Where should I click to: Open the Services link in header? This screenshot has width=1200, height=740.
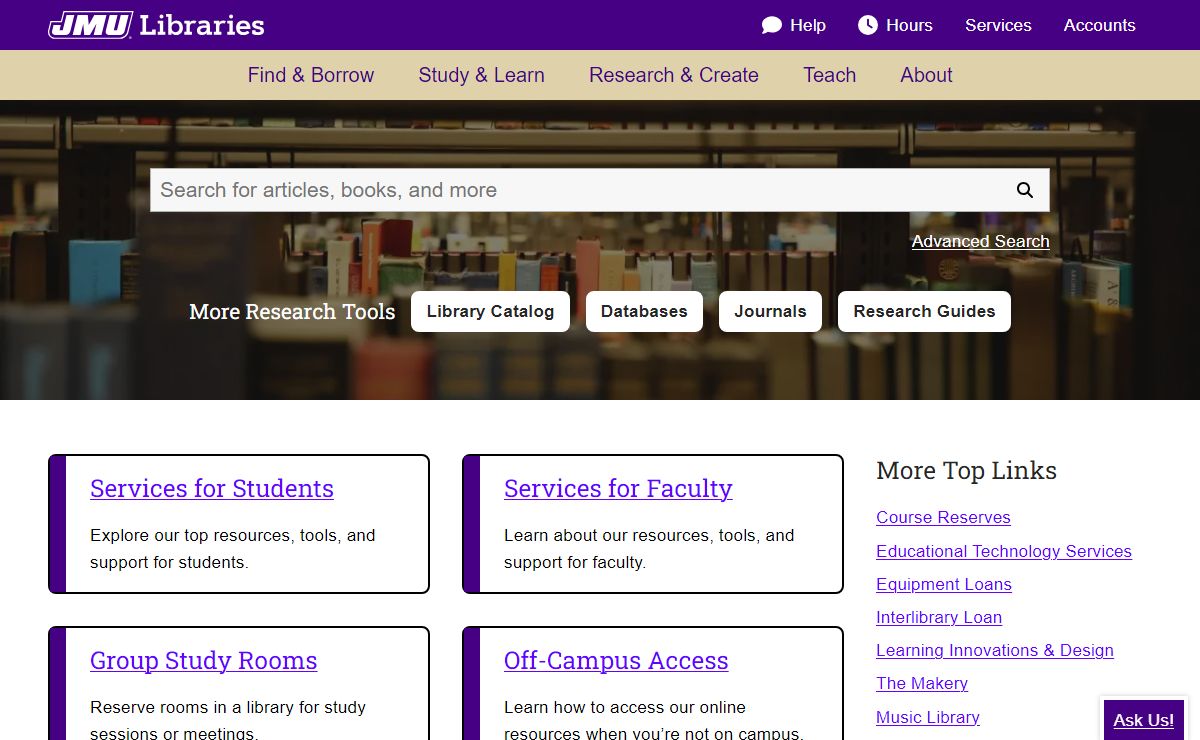pos(997,25)
